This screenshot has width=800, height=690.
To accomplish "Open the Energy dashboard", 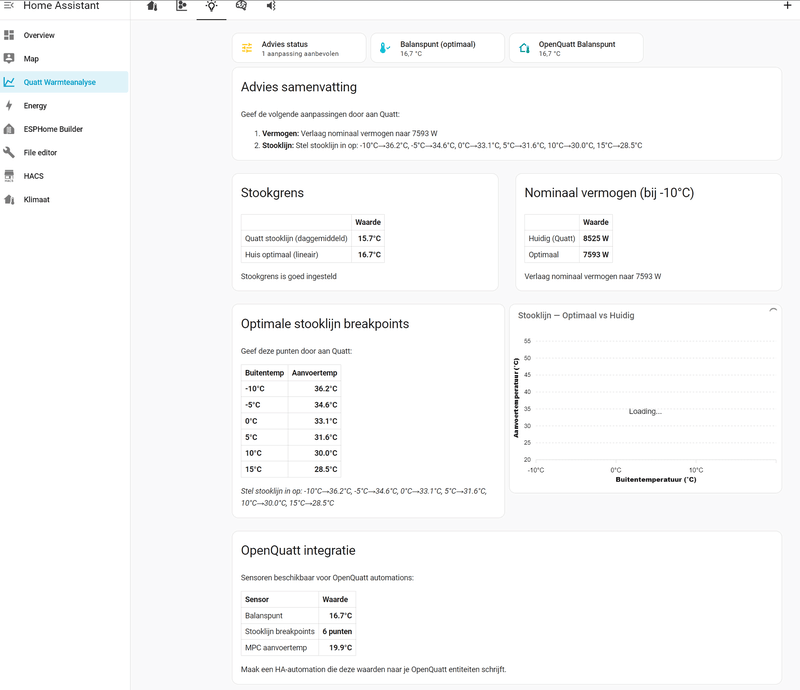I will 65,106.
